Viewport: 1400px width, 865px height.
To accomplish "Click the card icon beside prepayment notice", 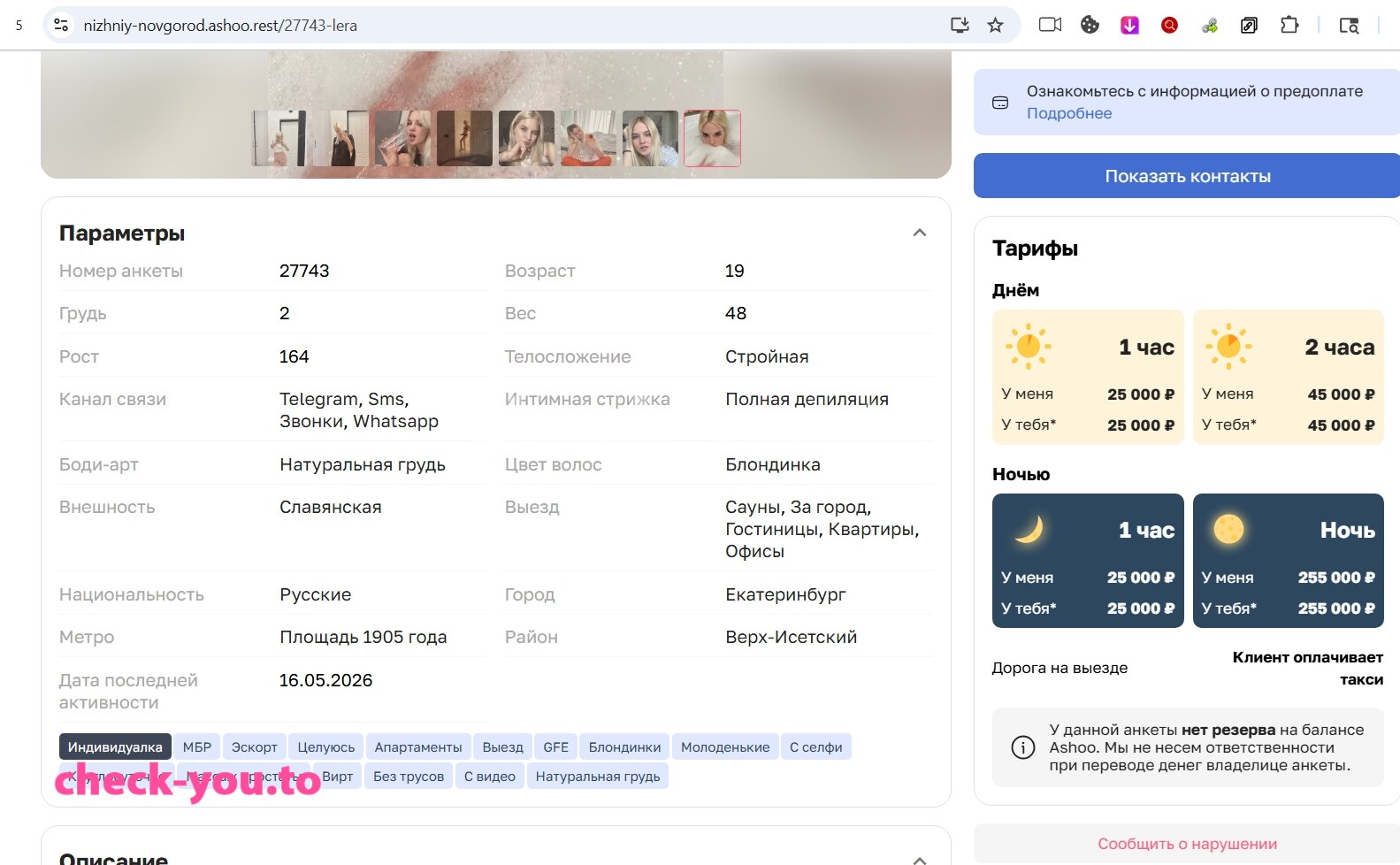I will click(1000, 103).
